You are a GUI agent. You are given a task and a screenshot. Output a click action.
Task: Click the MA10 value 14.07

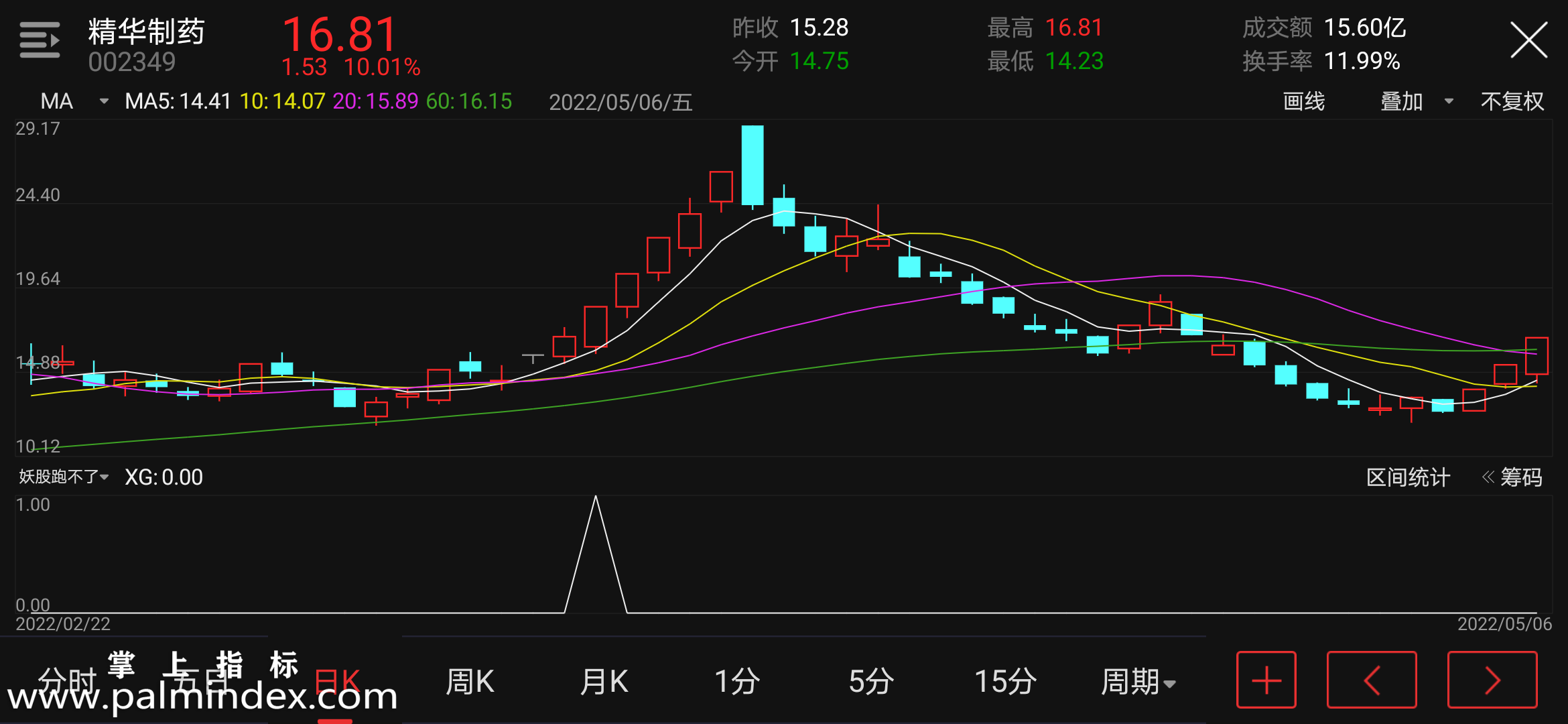(x=282, y=101)
